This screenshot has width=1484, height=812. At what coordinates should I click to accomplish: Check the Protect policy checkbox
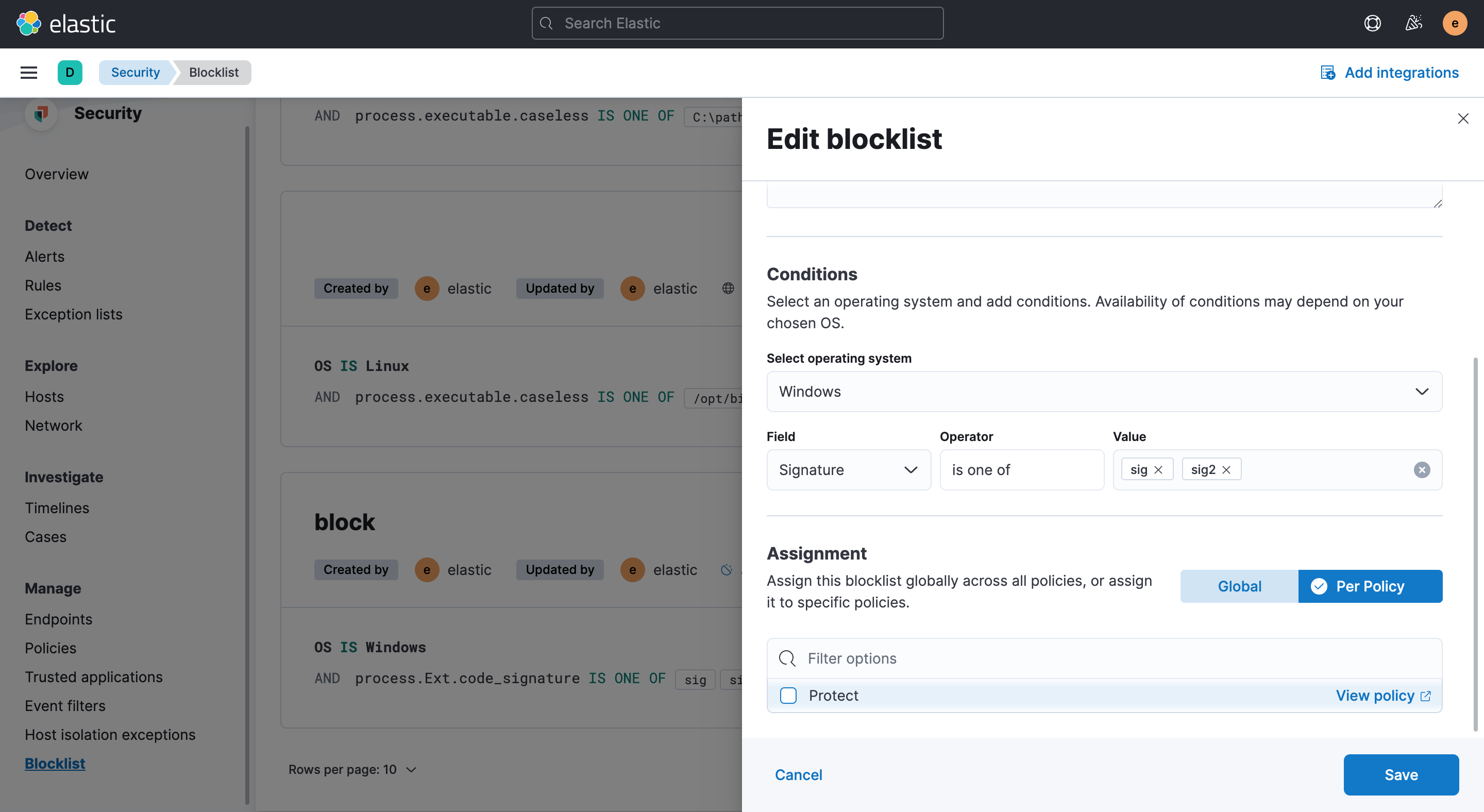pos(788,696)
